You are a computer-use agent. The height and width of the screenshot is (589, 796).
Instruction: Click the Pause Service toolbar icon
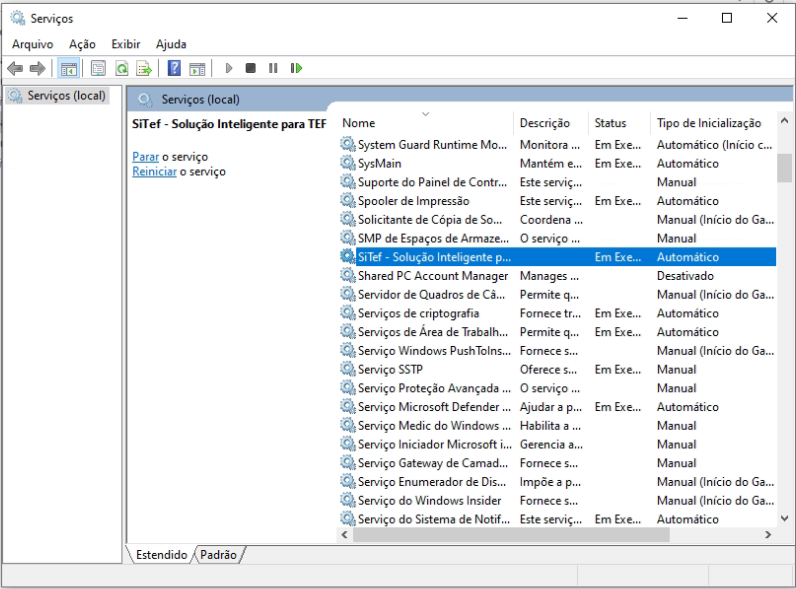tap(273, 68)
